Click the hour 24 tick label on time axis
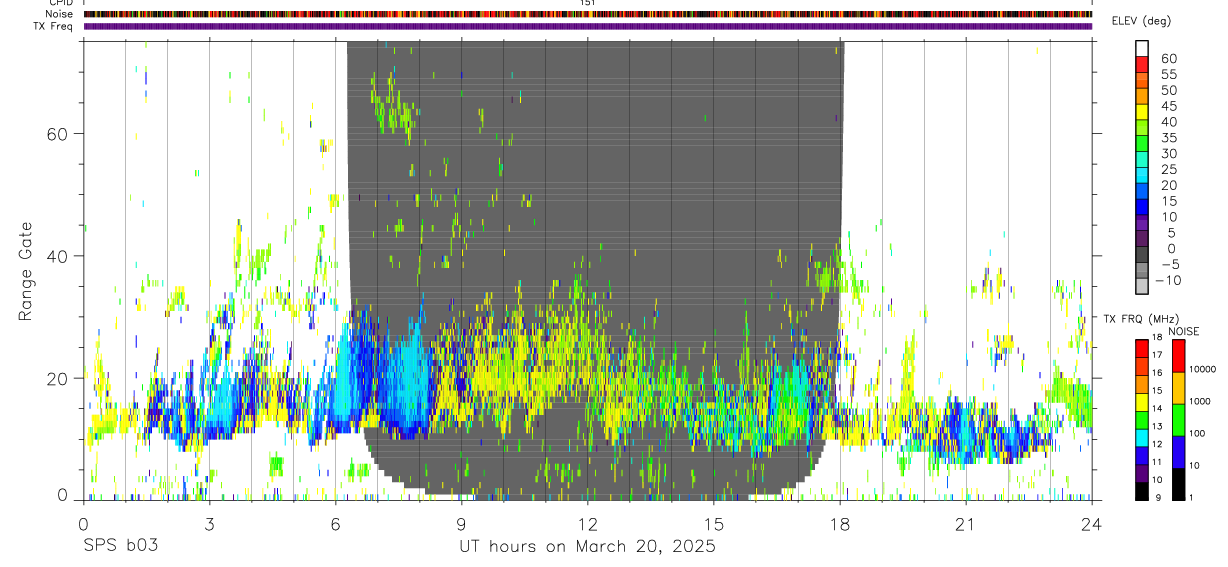This screenshot has width=1228, height=567. pyautogui.click(x=1091, y=523)
